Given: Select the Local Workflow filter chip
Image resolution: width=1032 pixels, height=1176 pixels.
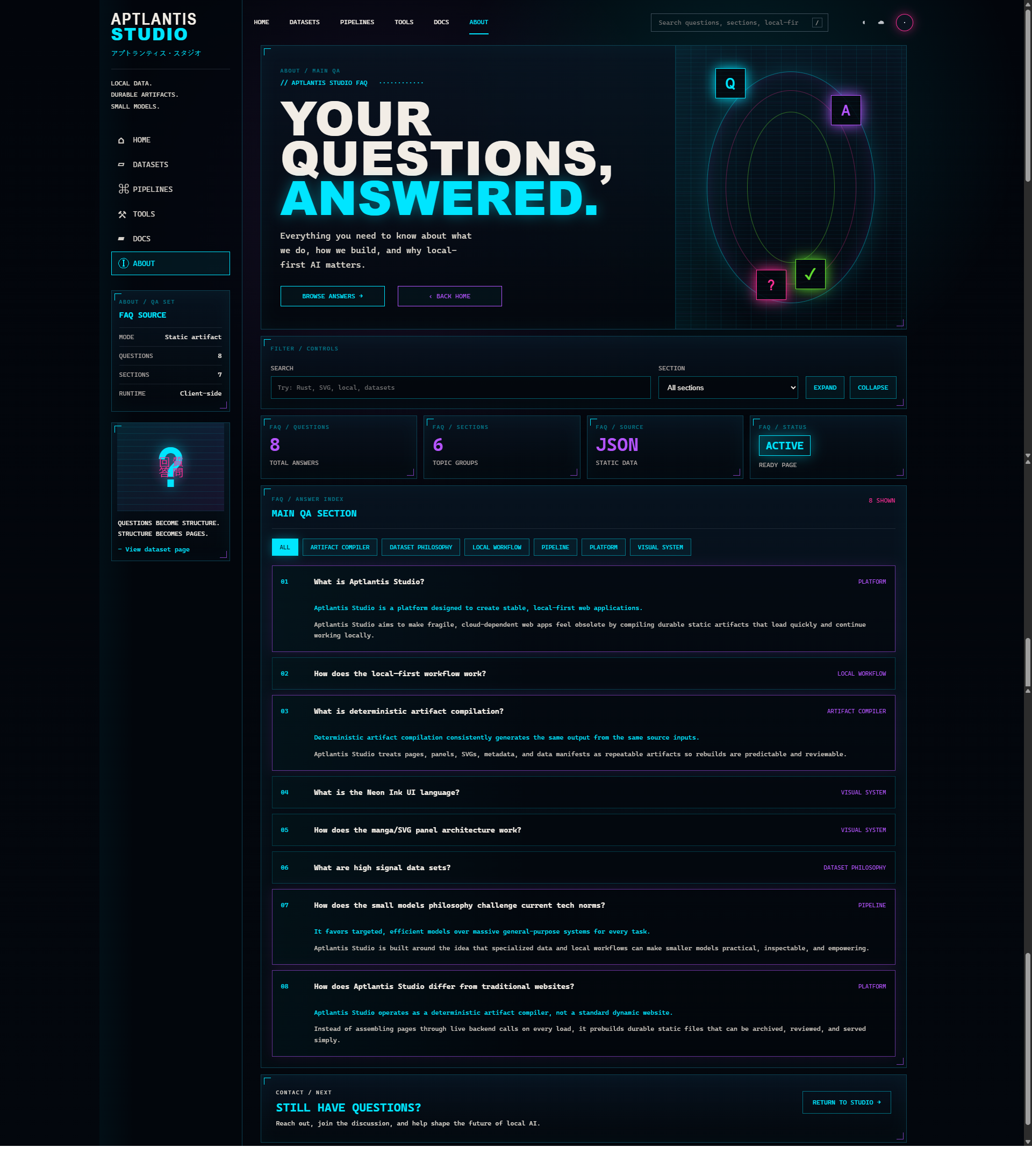Looking at the screenshot, I should [x=497, y=548].
